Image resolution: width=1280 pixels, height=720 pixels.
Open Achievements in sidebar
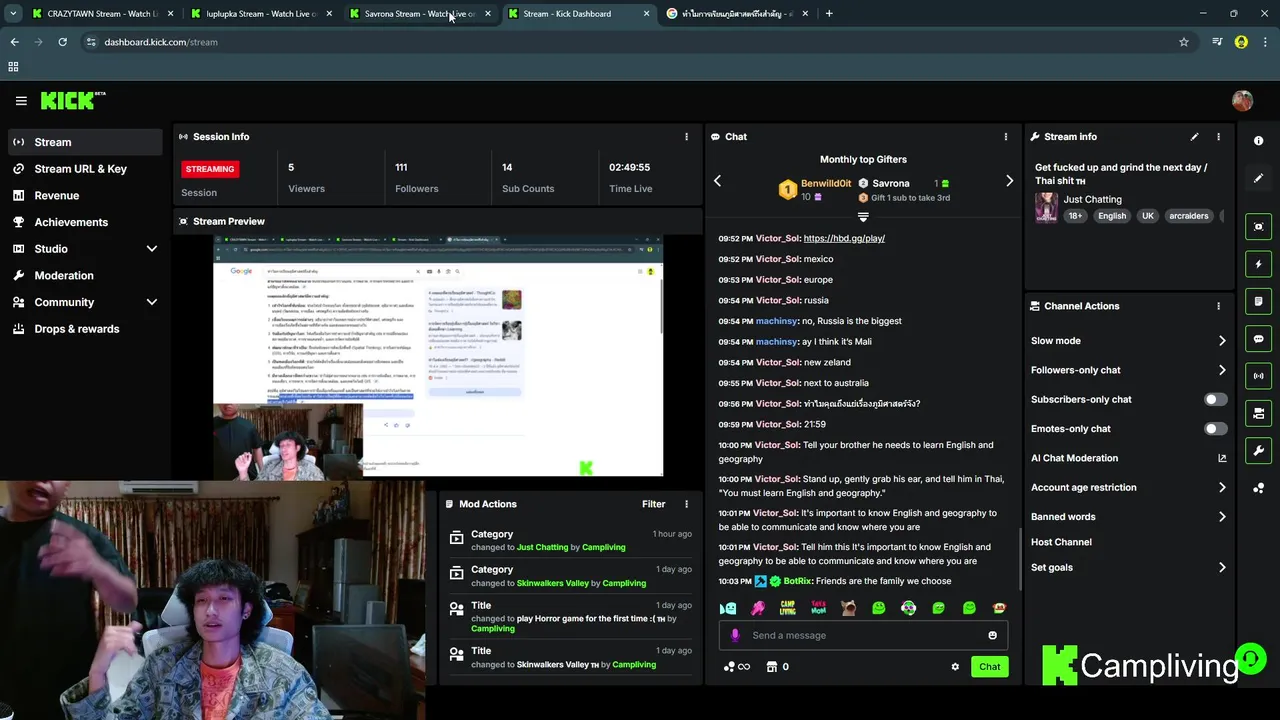(x=85, y=222)
